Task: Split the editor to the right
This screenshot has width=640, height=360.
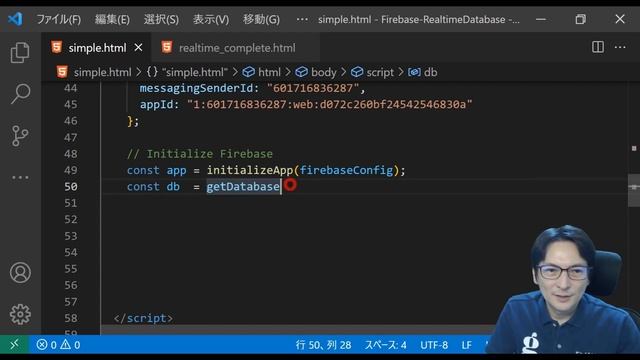Action: tap(598, 47)
